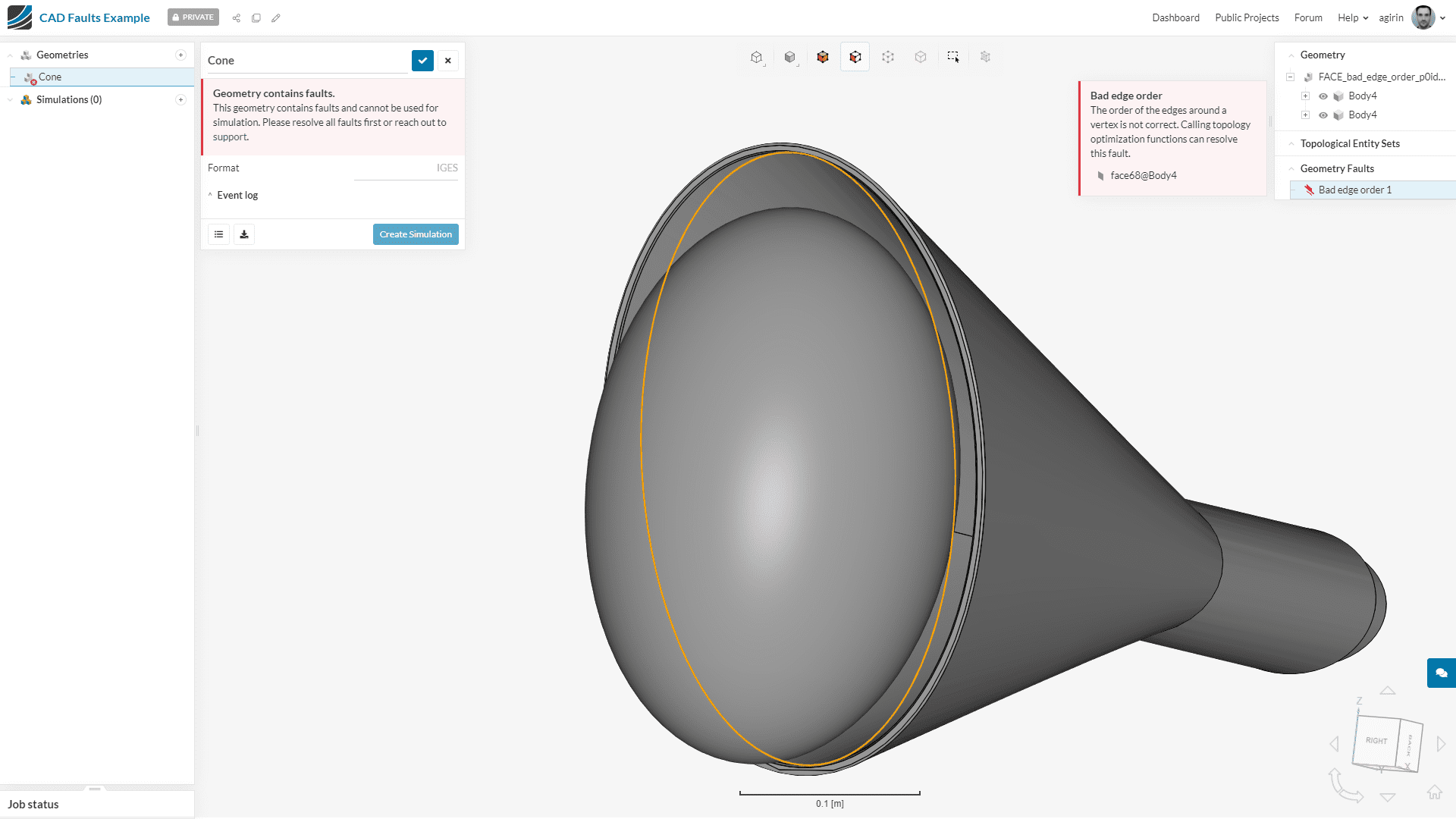The height and width of the screenshot is (819, 1456).
Task: Open the Help dropdown menu
Action: point(1352,18)
